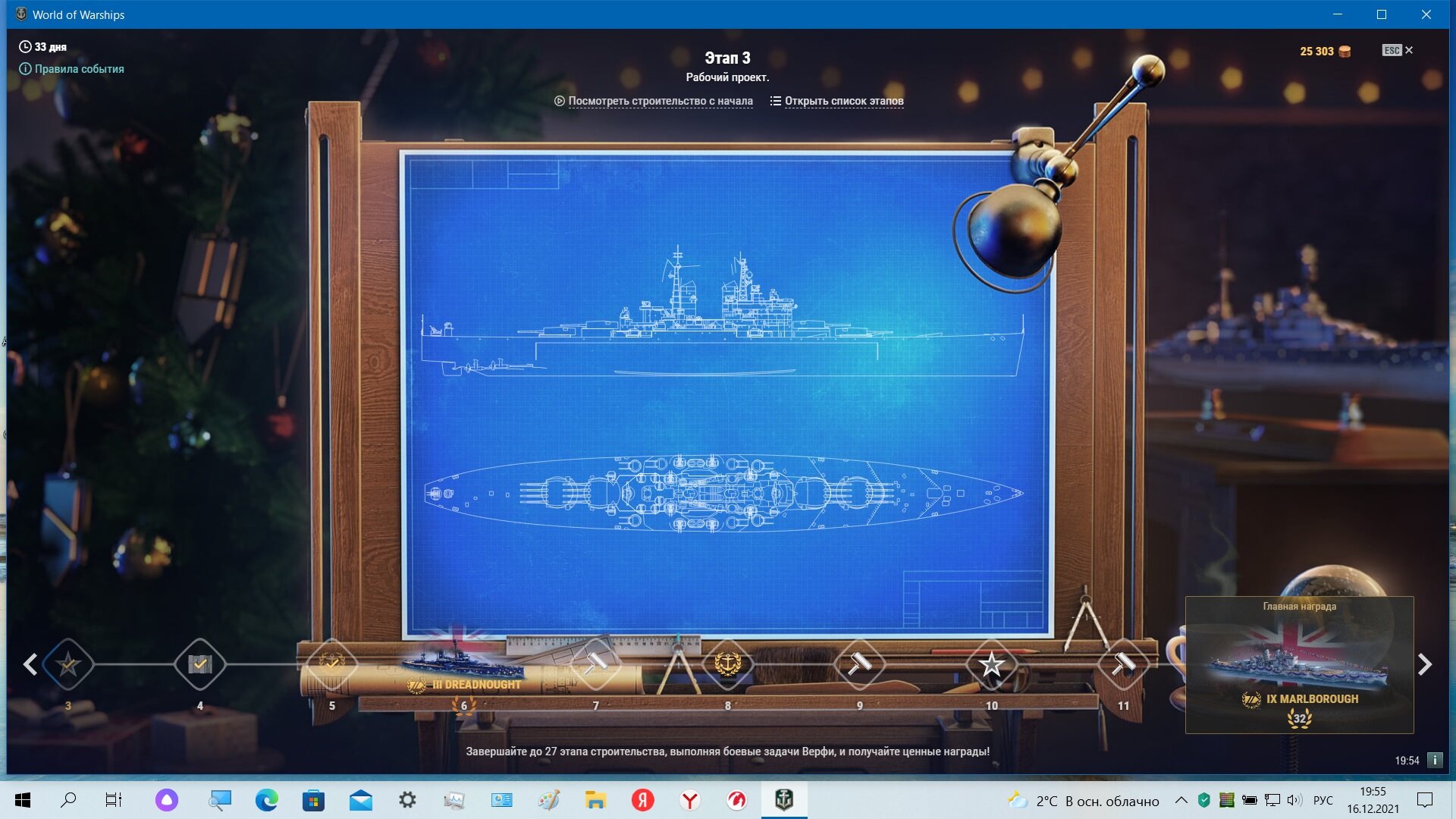Open Yandex Browser from taskbar

690,800
